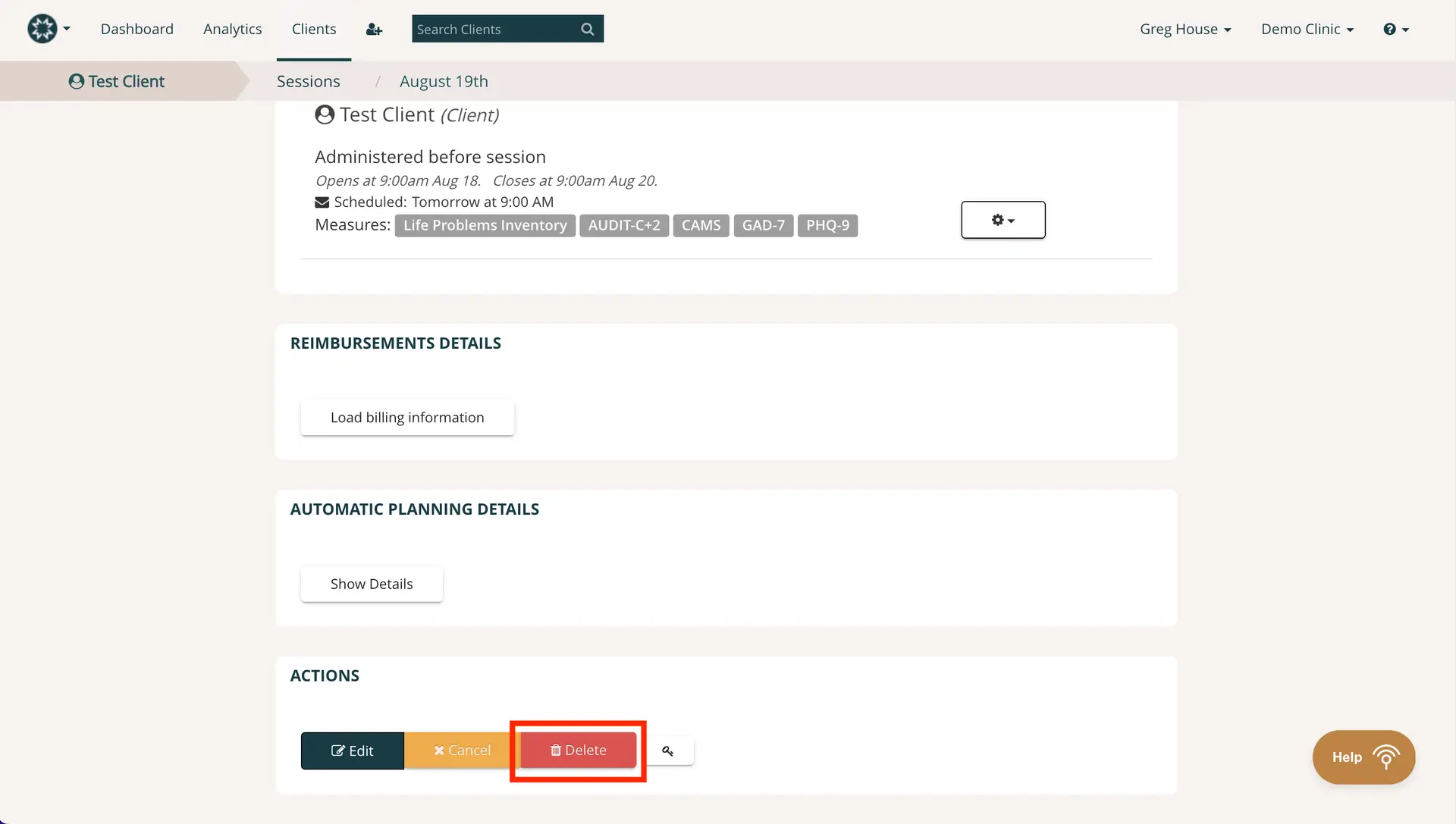Click the user icon beside Test Client breadcrumb
The image size is (1456, 824).
[75, 81]
